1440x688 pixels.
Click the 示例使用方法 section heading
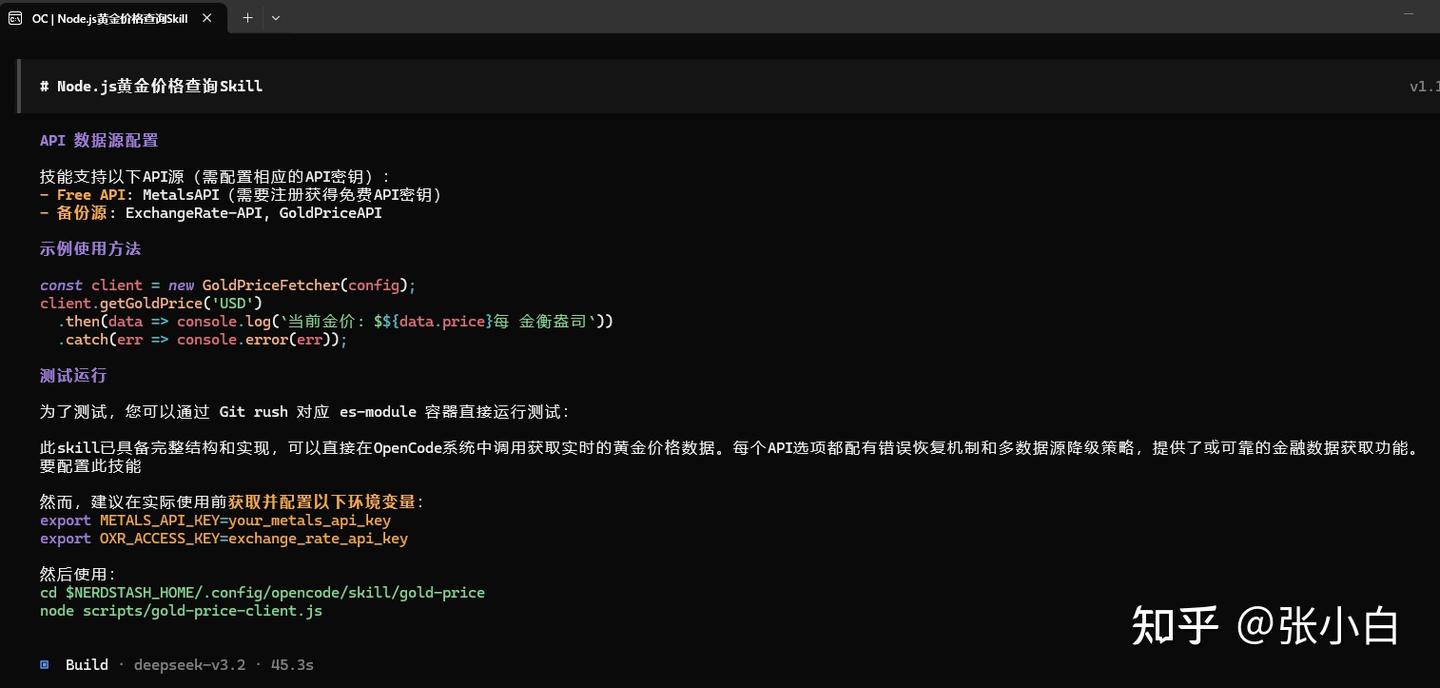point(90,248)
